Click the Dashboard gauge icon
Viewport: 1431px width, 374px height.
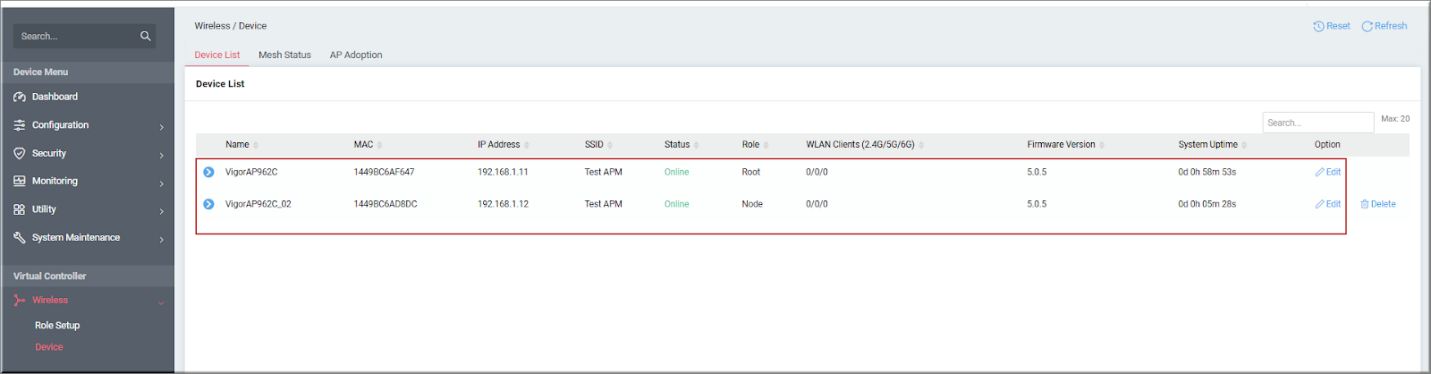tap(19, 97)
